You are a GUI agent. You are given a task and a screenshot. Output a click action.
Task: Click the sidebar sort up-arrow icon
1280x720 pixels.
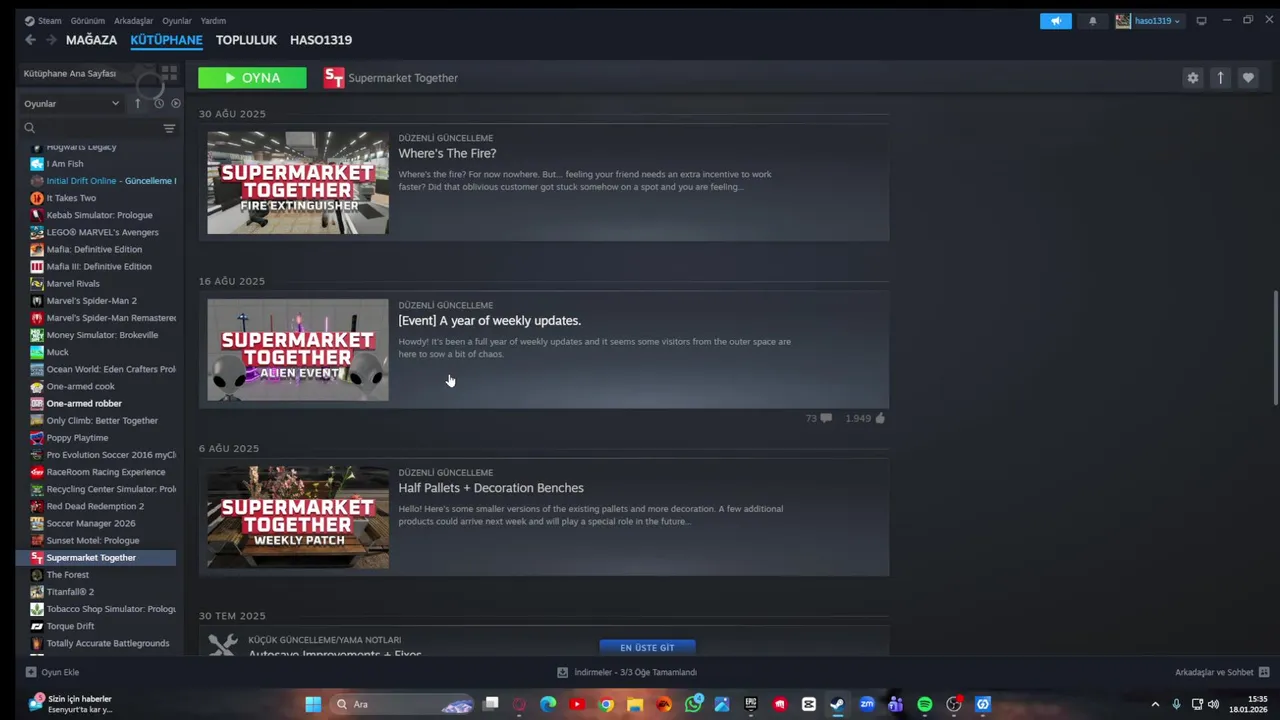[x=137, y=103]
